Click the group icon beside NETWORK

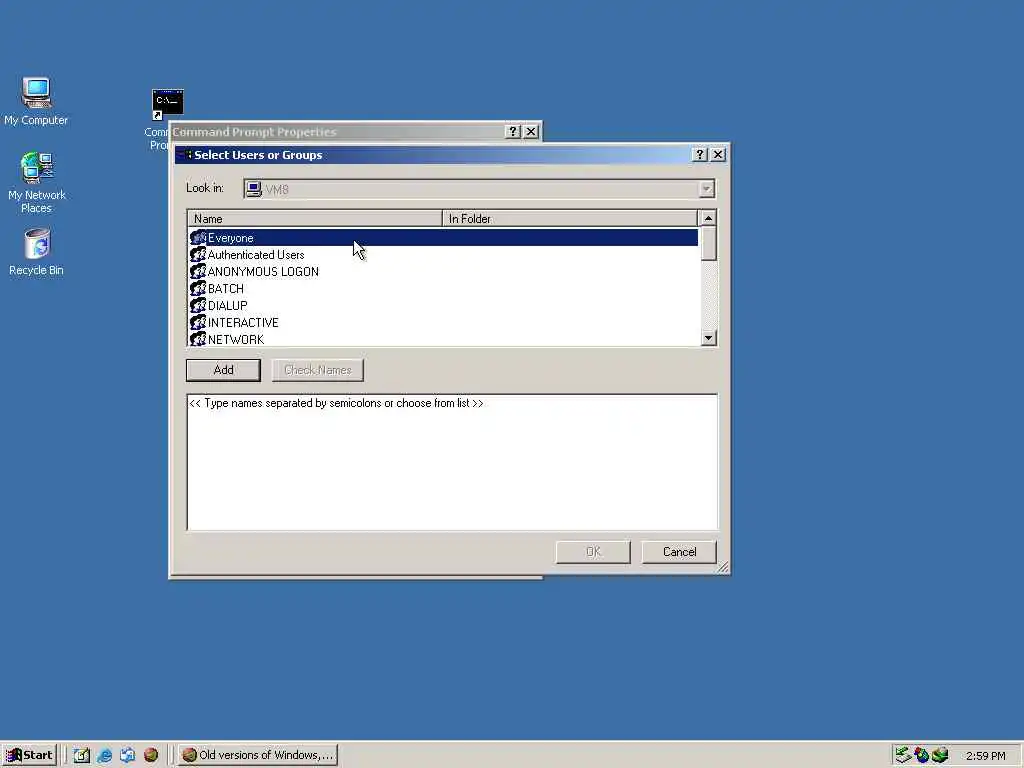pos(198,339)
